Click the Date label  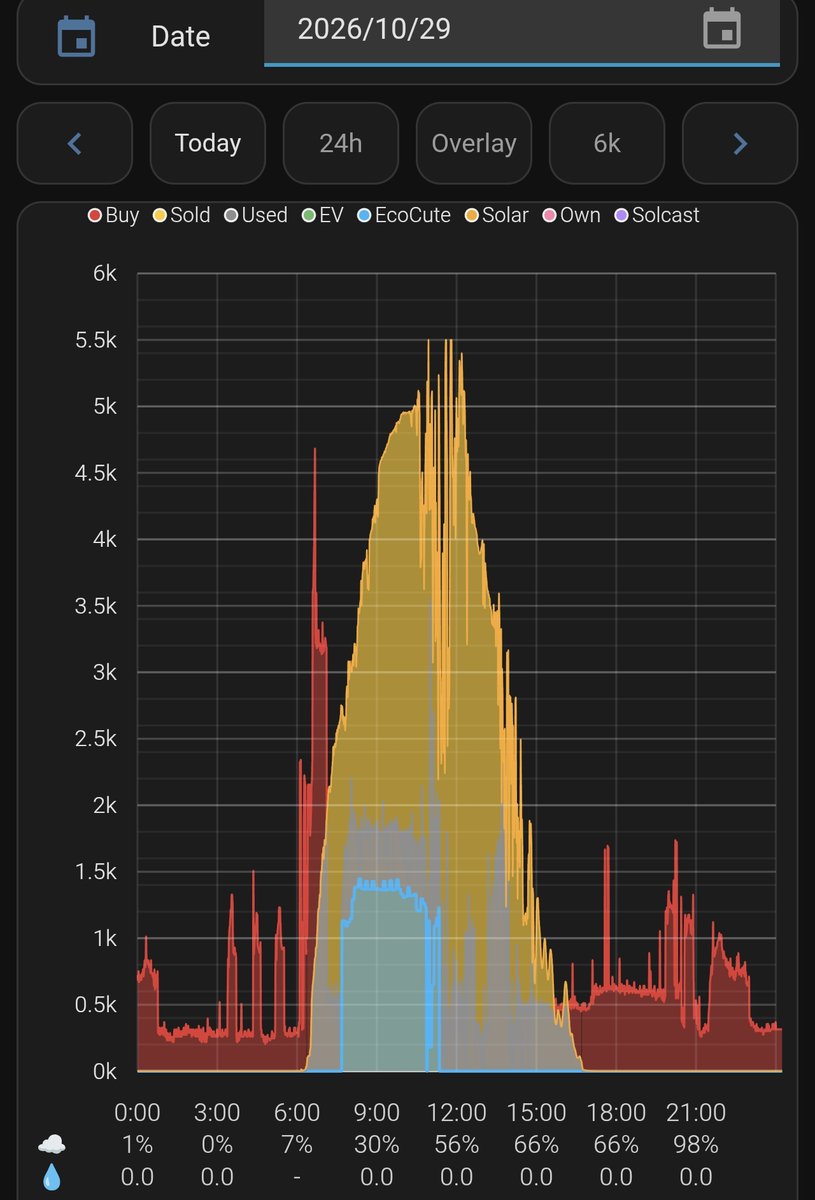point(180,37)
